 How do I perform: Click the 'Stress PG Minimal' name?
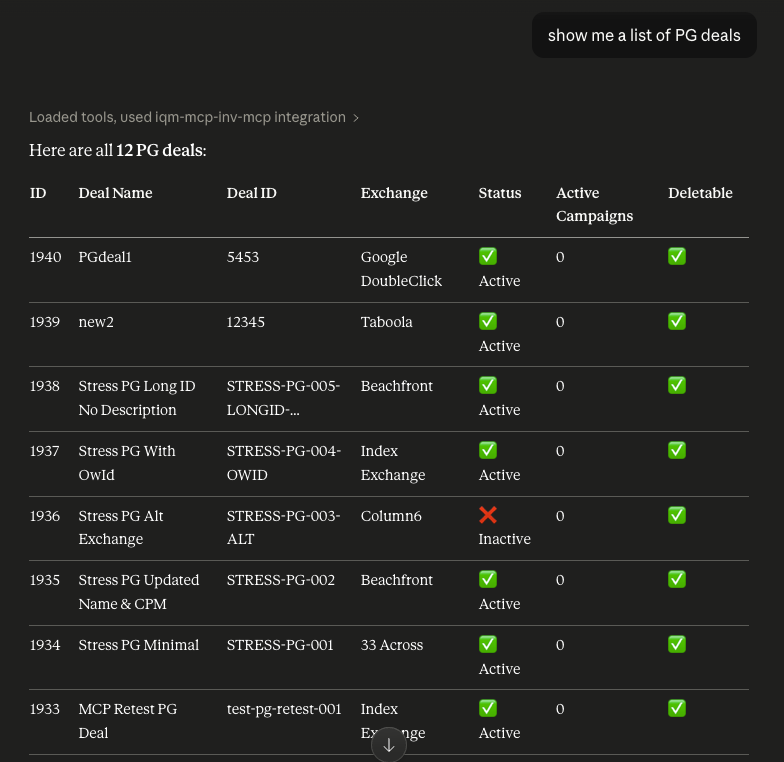click(138, 645)
